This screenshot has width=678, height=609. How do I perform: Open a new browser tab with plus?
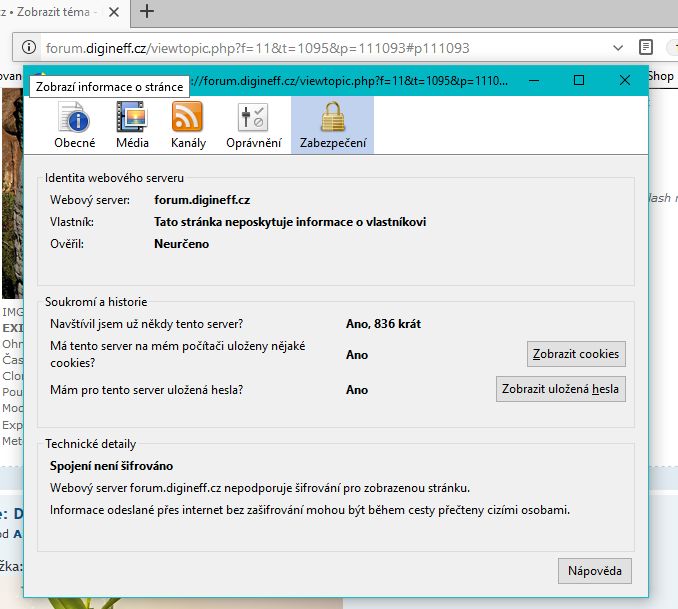[148, 12]
